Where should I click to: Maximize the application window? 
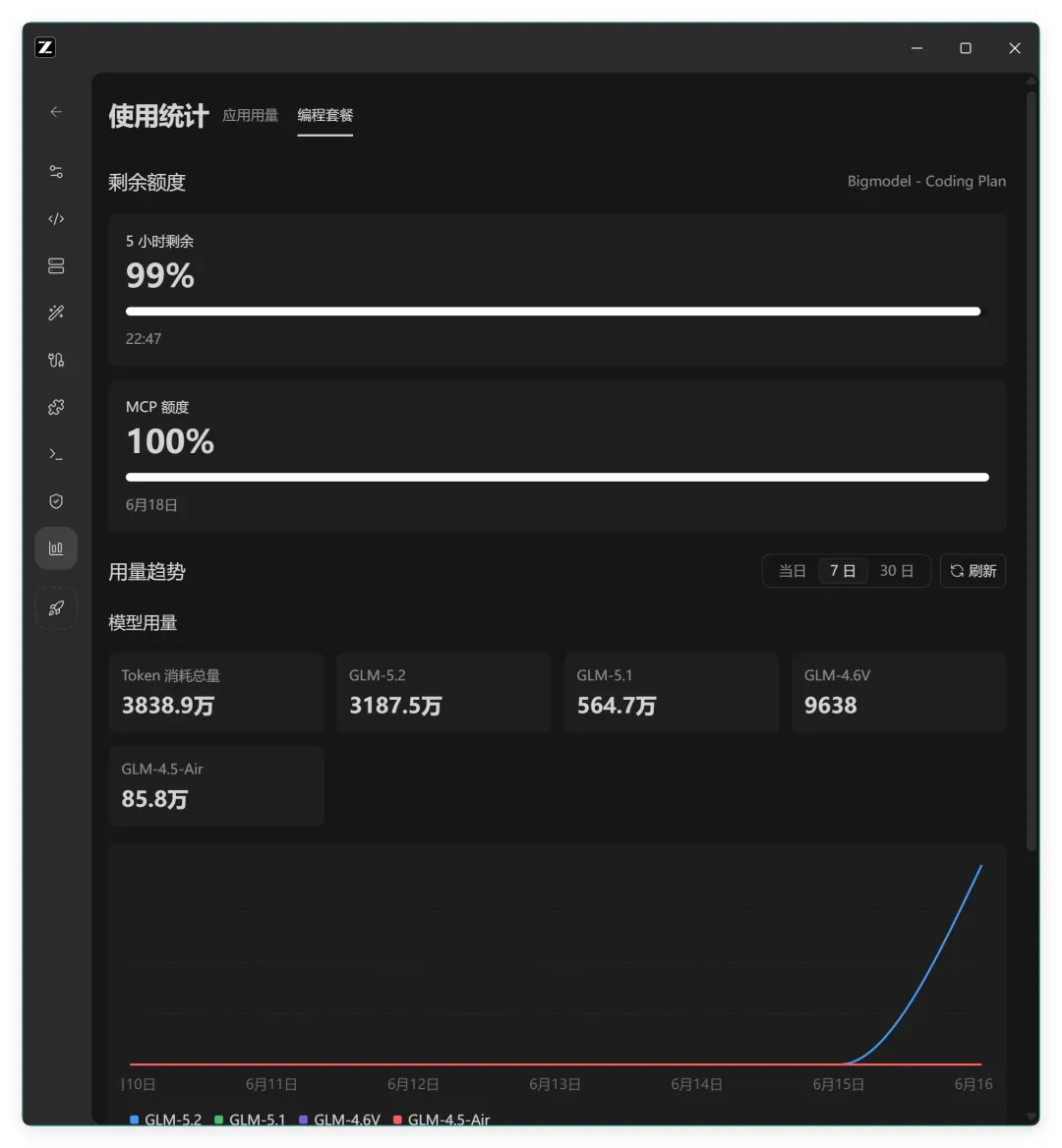tap(966, 47)
